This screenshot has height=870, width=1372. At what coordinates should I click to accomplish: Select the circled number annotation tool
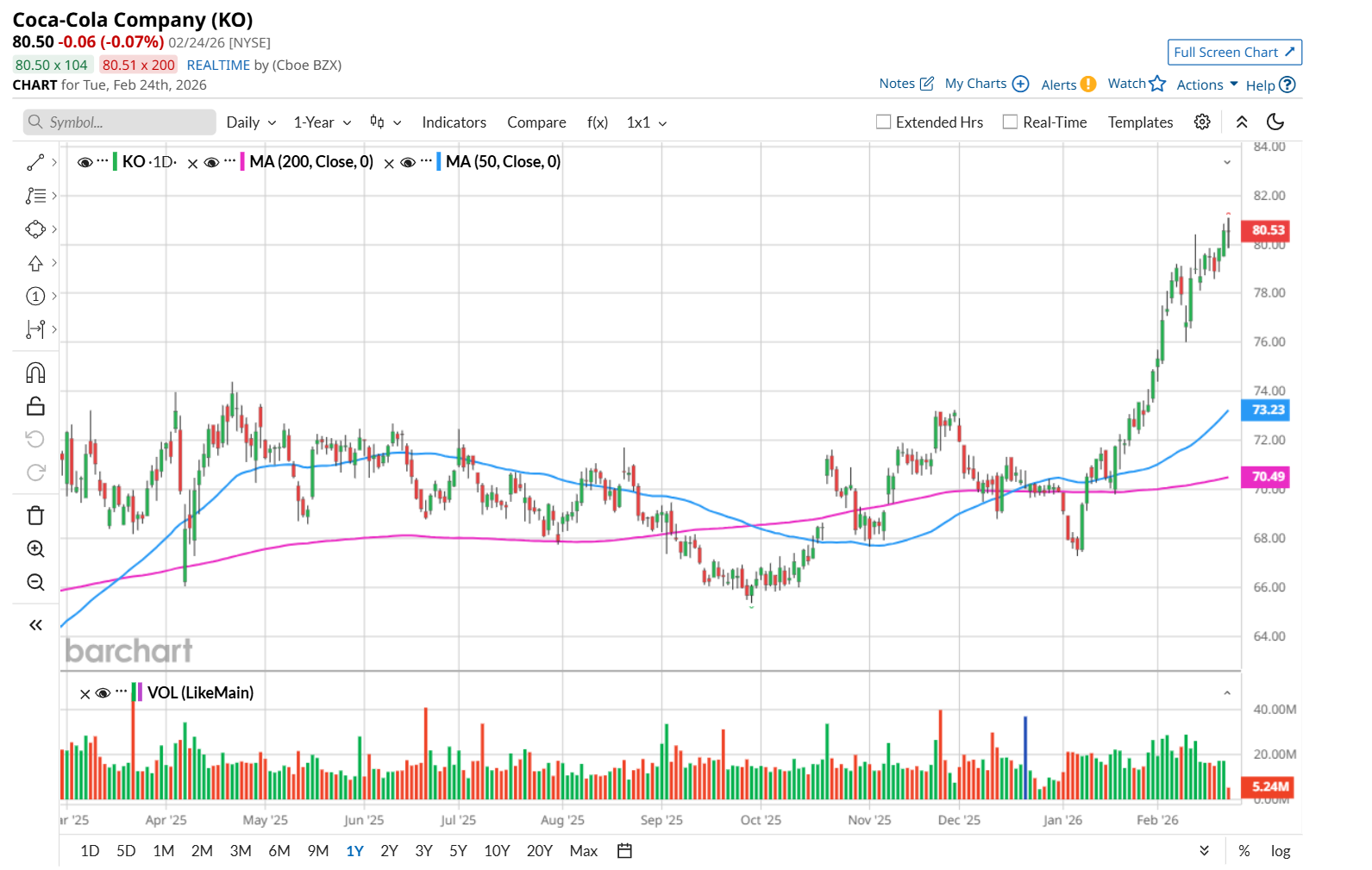(x=35, y=297)
